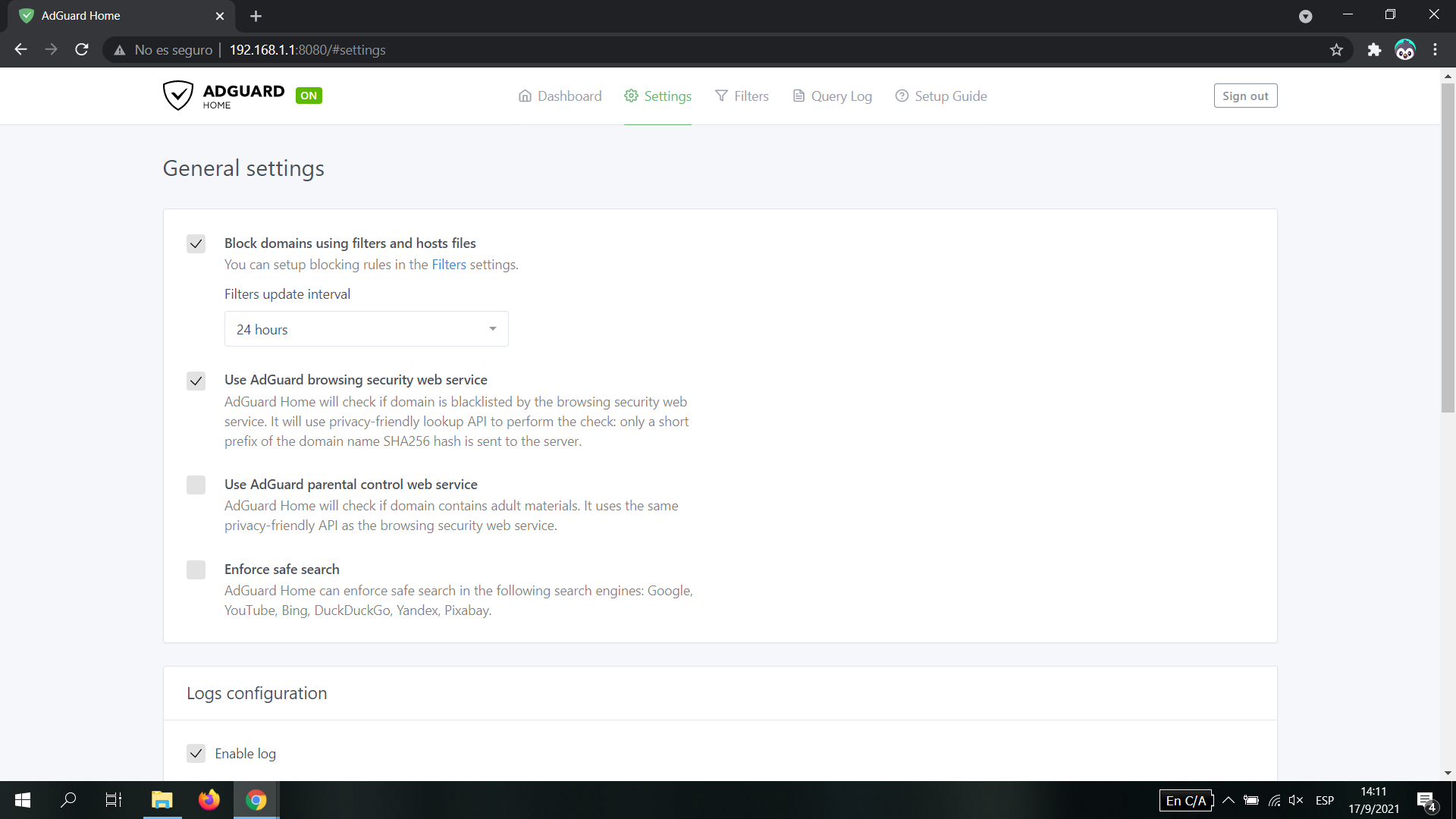This screenshot has height=819, width=1456.
Task: Open the Chrome extensions puzzle icon
Action: [1374, 50]
